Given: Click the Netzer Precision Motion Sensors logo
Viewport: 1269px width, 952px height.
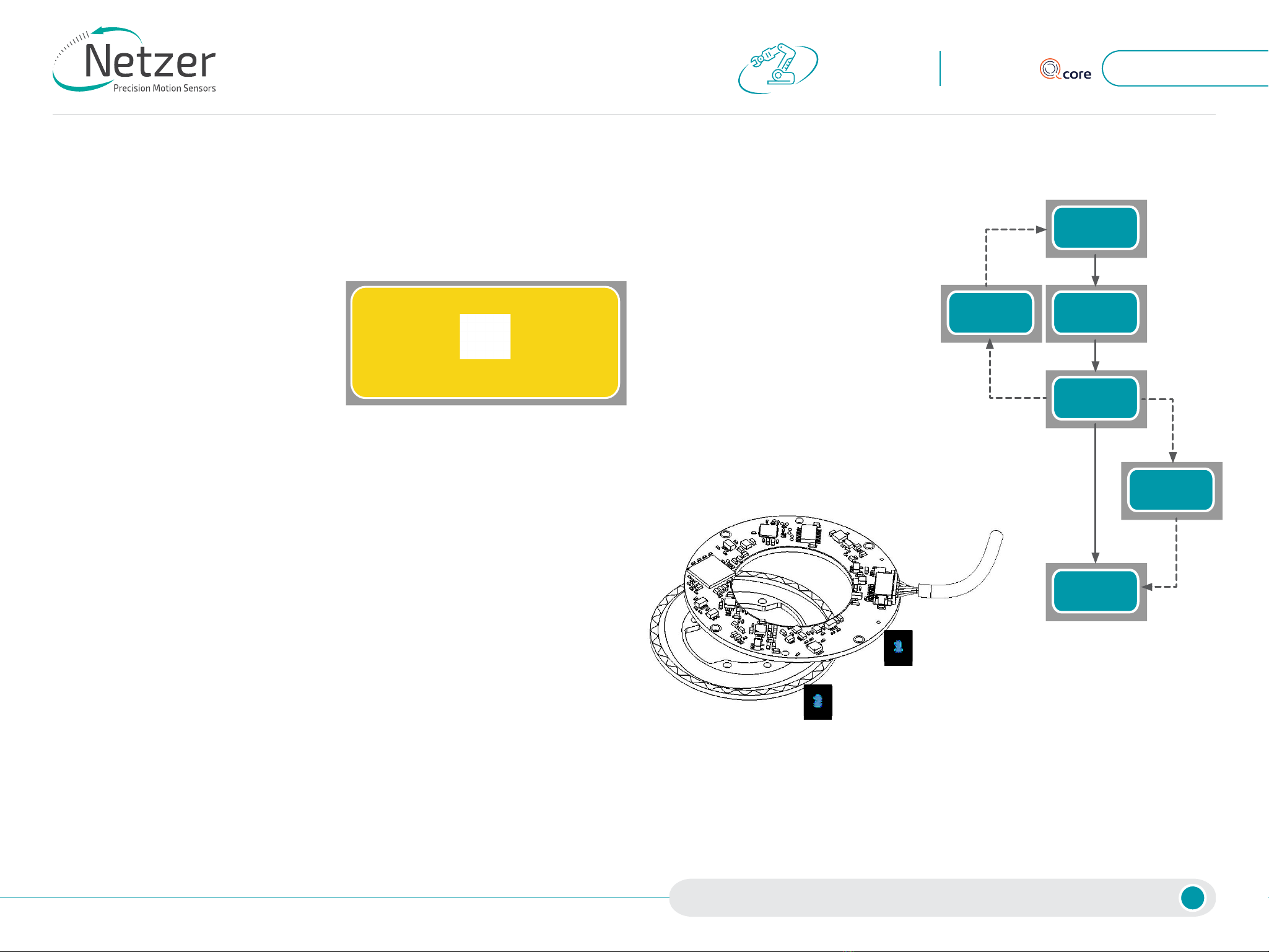Looking at the screenshot, I should click(x=134, y=60).
